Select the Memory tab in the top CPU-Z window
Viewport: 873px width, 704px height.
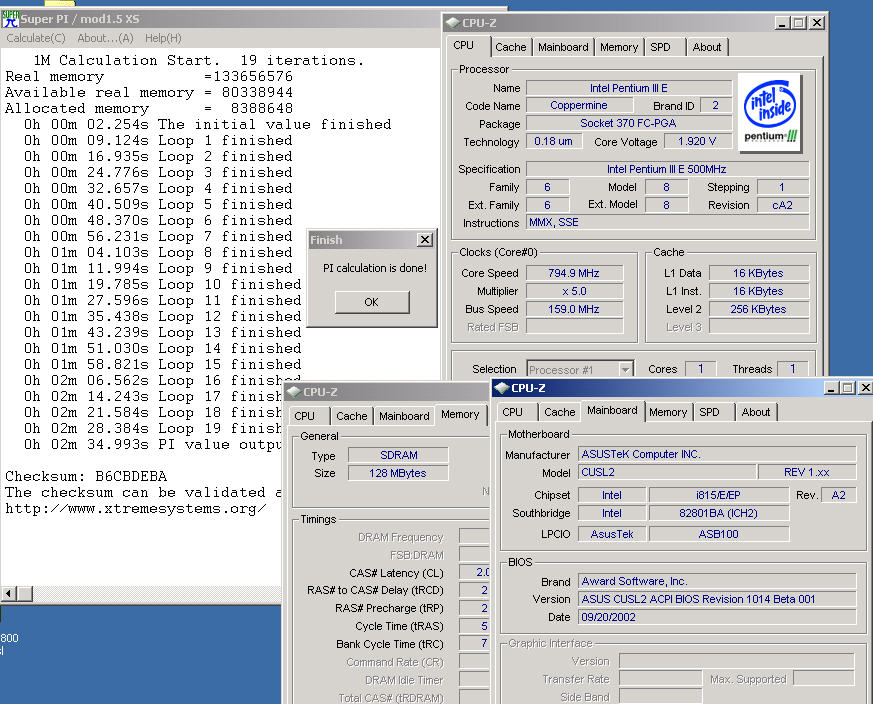pyautogui.click(x=619, y=47)
